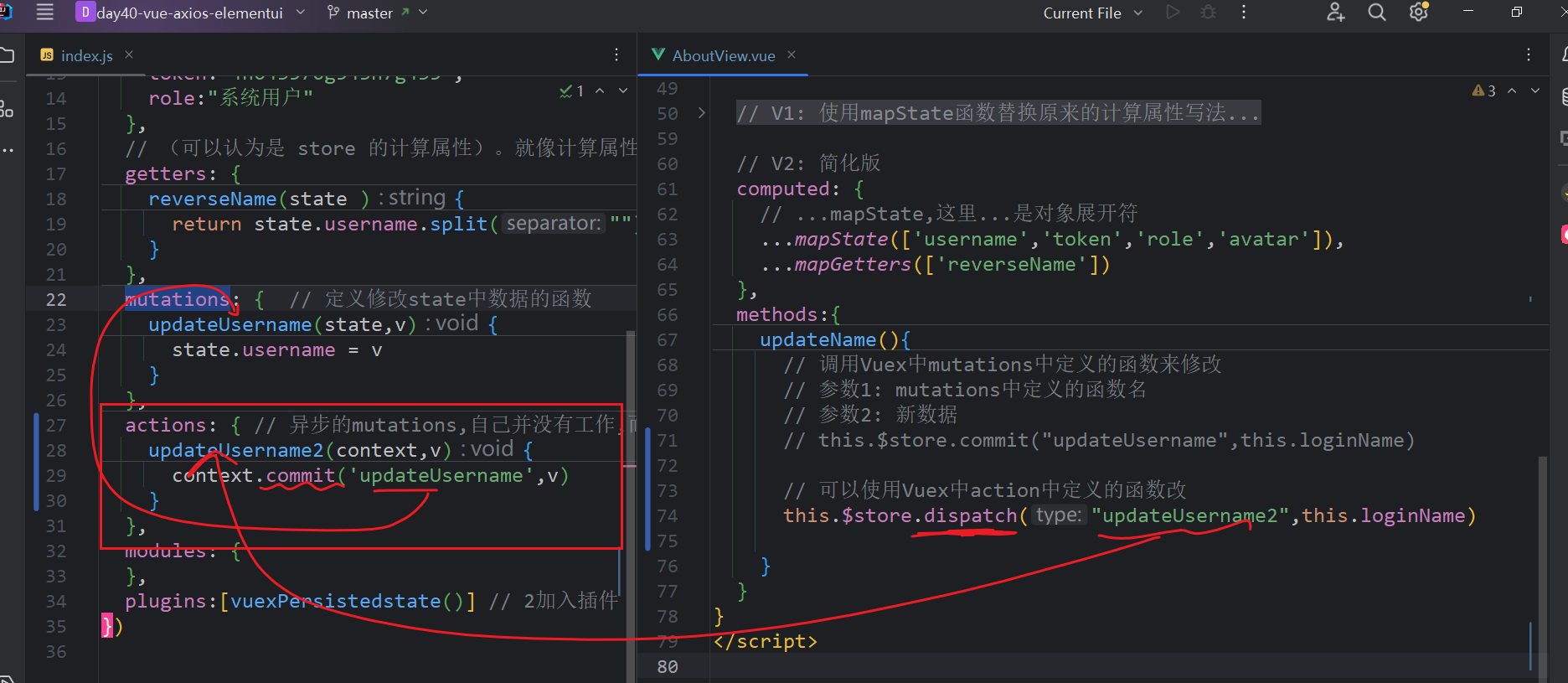1568x683 pixels.
Task: Go to previous problem in AboutView.vue
Action: point(1512,91)
